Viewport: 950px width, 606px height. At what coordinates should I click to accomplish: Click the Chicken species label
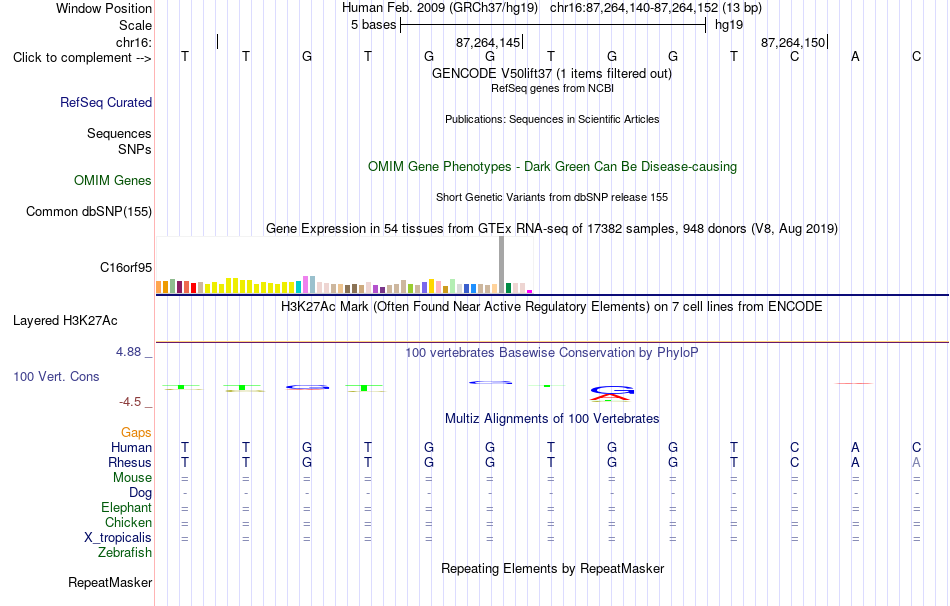[128, 522]
